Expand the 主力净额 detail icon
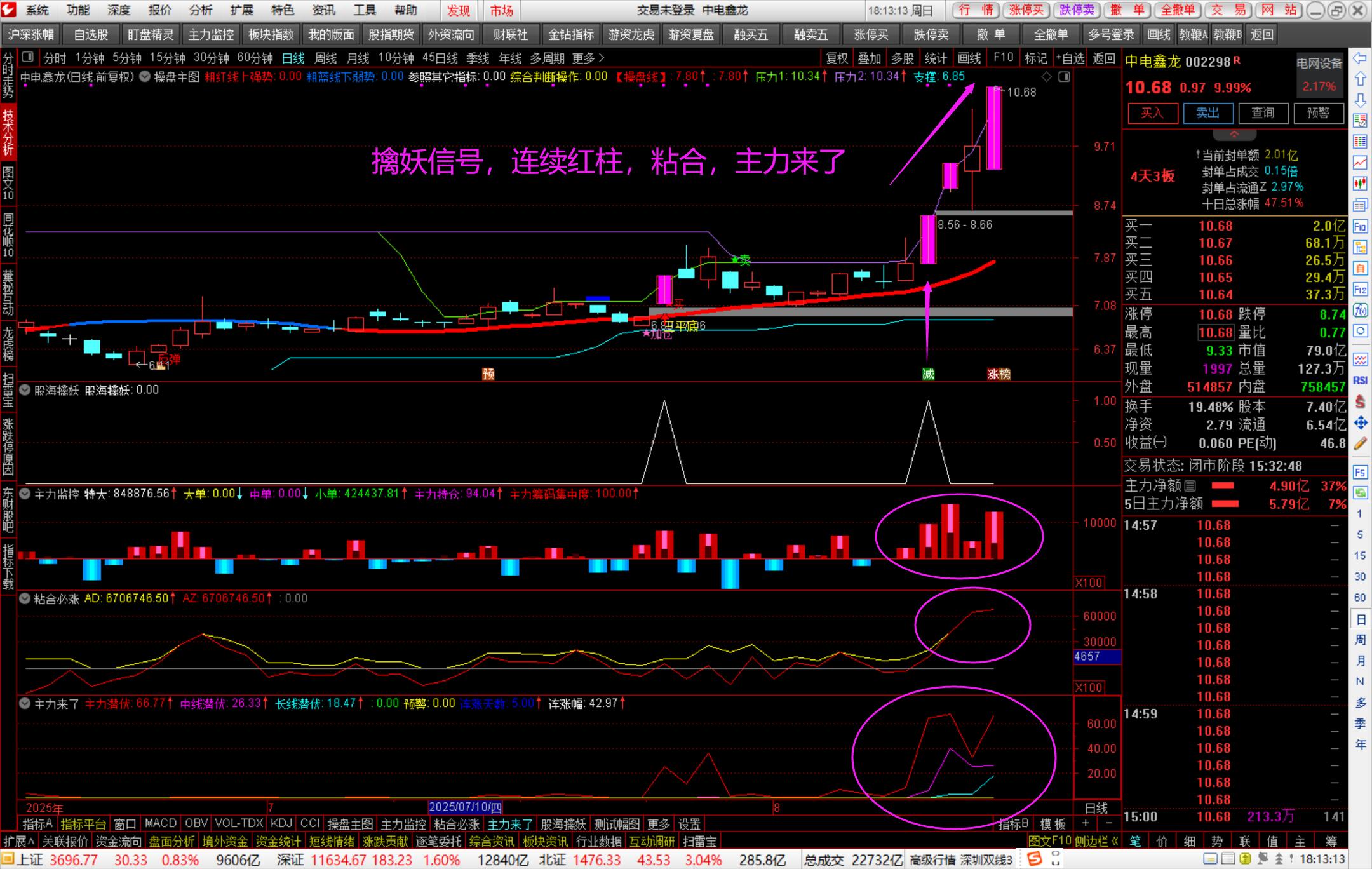 coord(1190,486)
